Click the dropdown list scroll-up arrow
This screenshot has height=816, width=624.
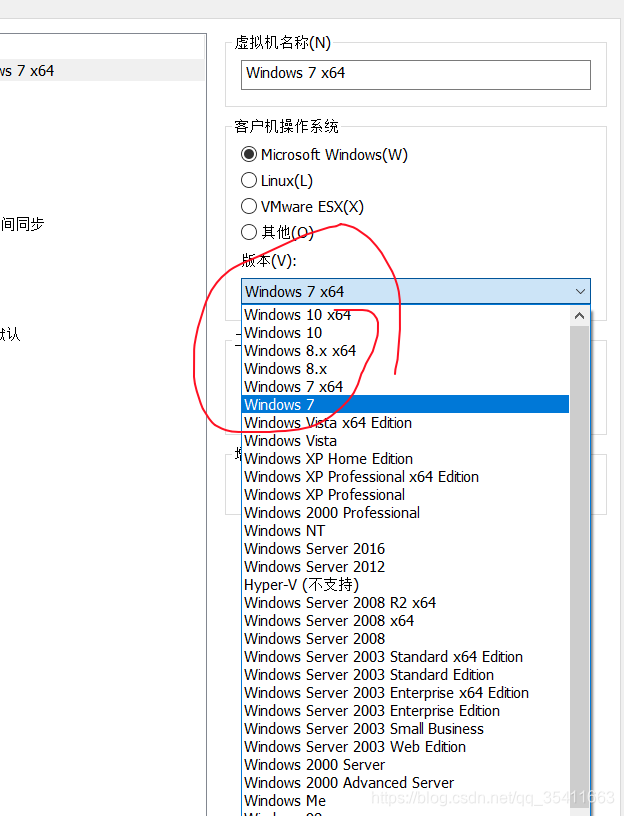click(x=580, y=315)
